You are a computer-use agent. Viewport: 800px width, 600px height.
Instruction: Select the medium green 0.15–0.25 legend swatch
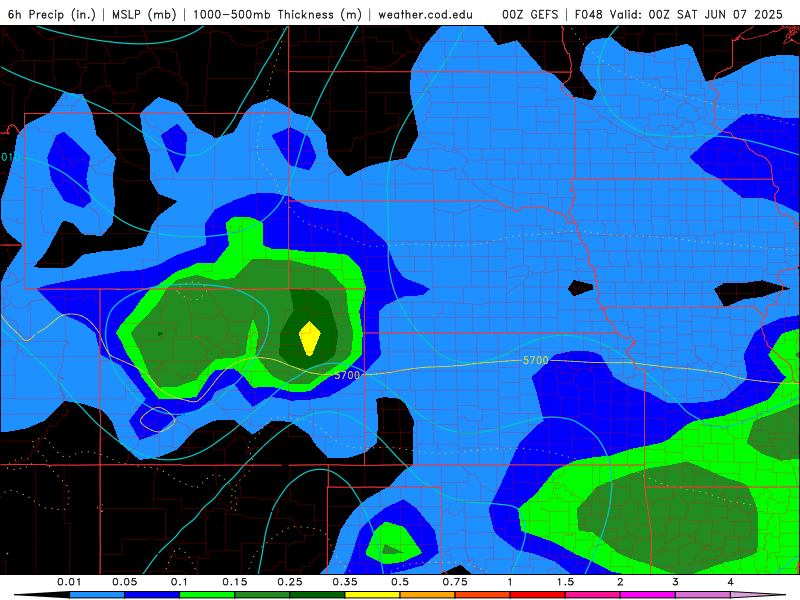coord(262,595)
